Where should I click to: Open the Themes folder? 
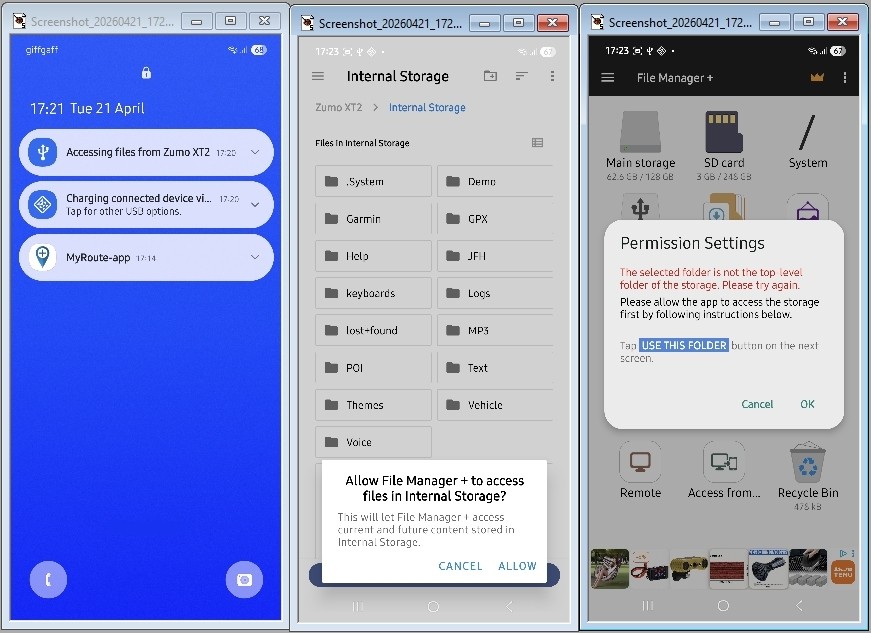pyautogui.click(x=373, y=404)
